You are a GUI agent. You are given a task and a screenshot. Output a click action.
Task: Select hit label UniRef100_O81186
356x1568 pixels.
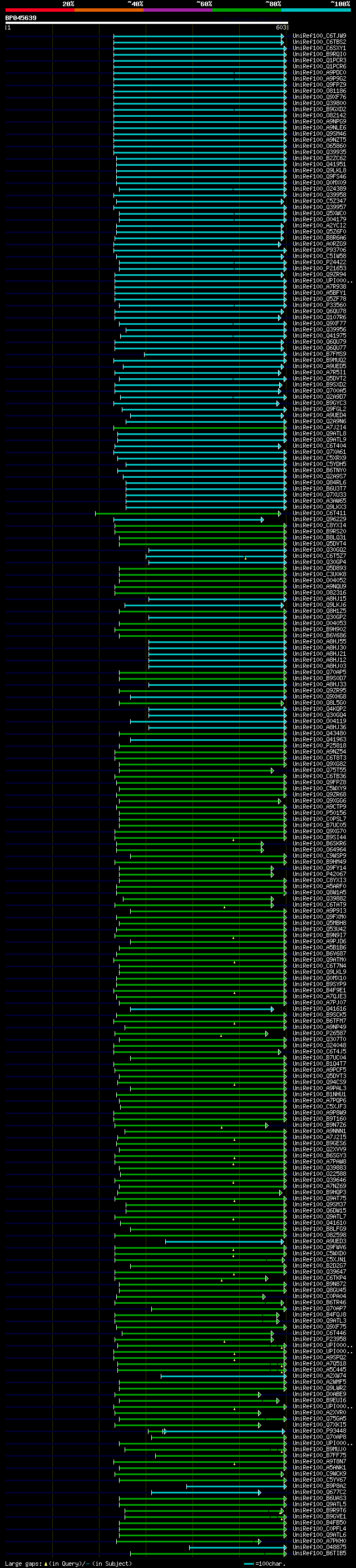coord(319,91)
